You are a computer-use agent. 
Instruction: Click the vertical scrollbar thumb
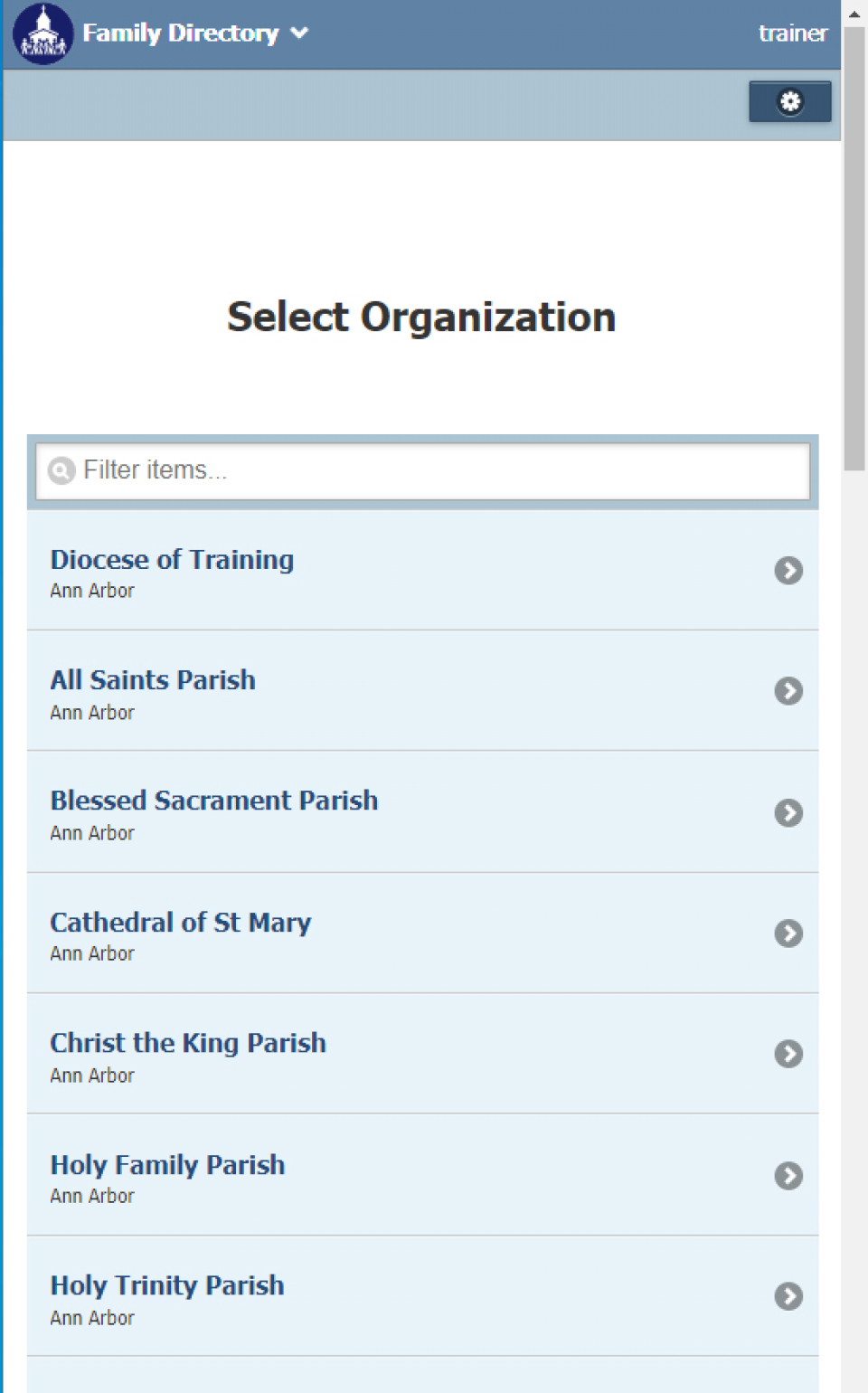click(x=854, y=249)
